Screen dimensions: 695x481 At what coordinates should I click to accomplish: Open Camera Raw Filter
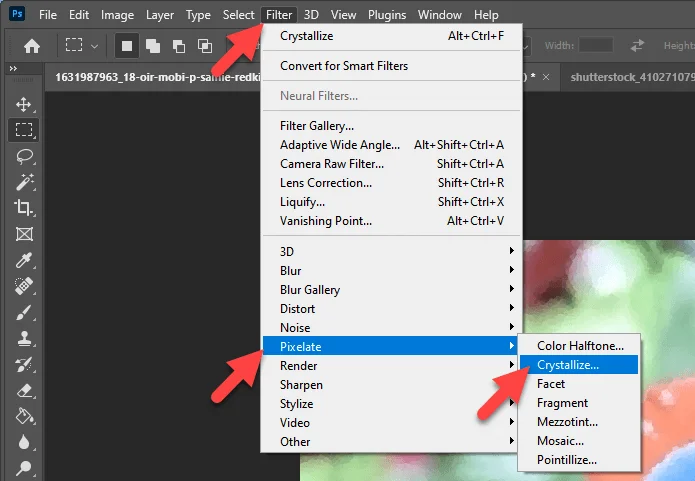(392, 164)
